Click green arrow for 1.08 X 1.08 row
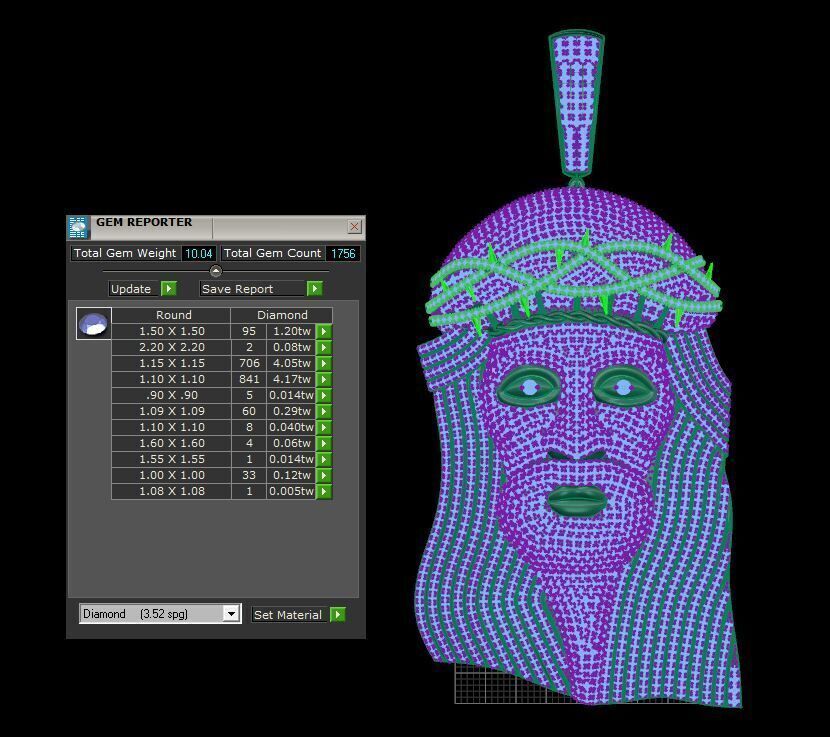 pos(324,491)
